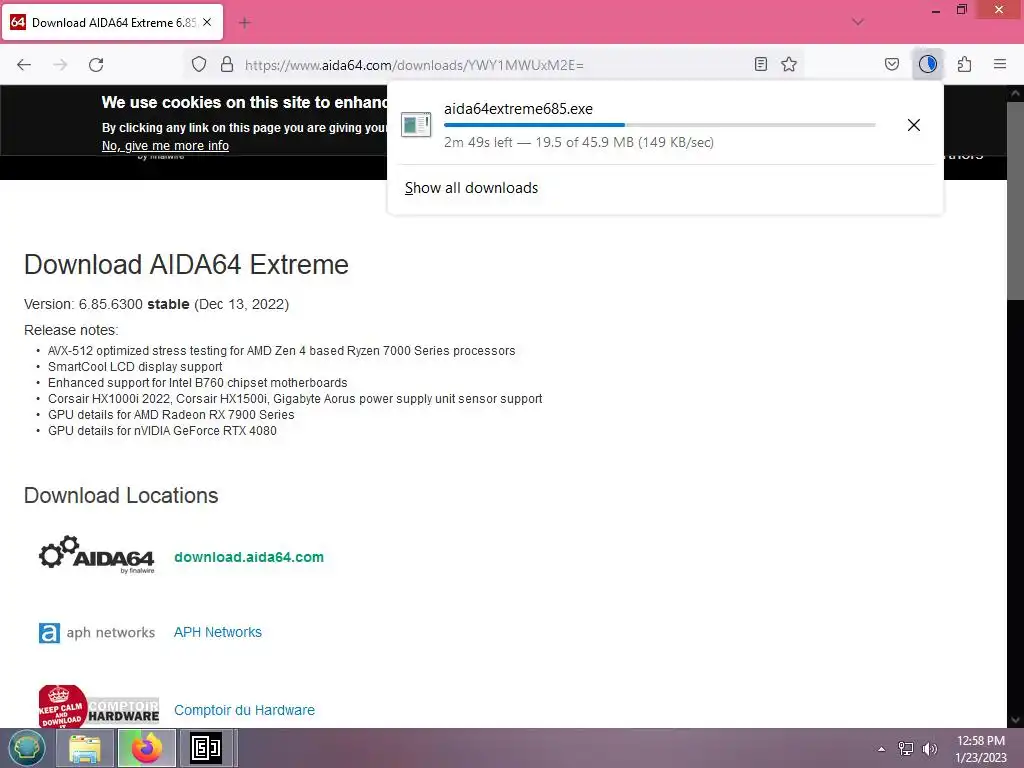This screenshot has width=1024, height=768.
Task: Click the Intel B760 chipset note
Action: click(198, 383)
